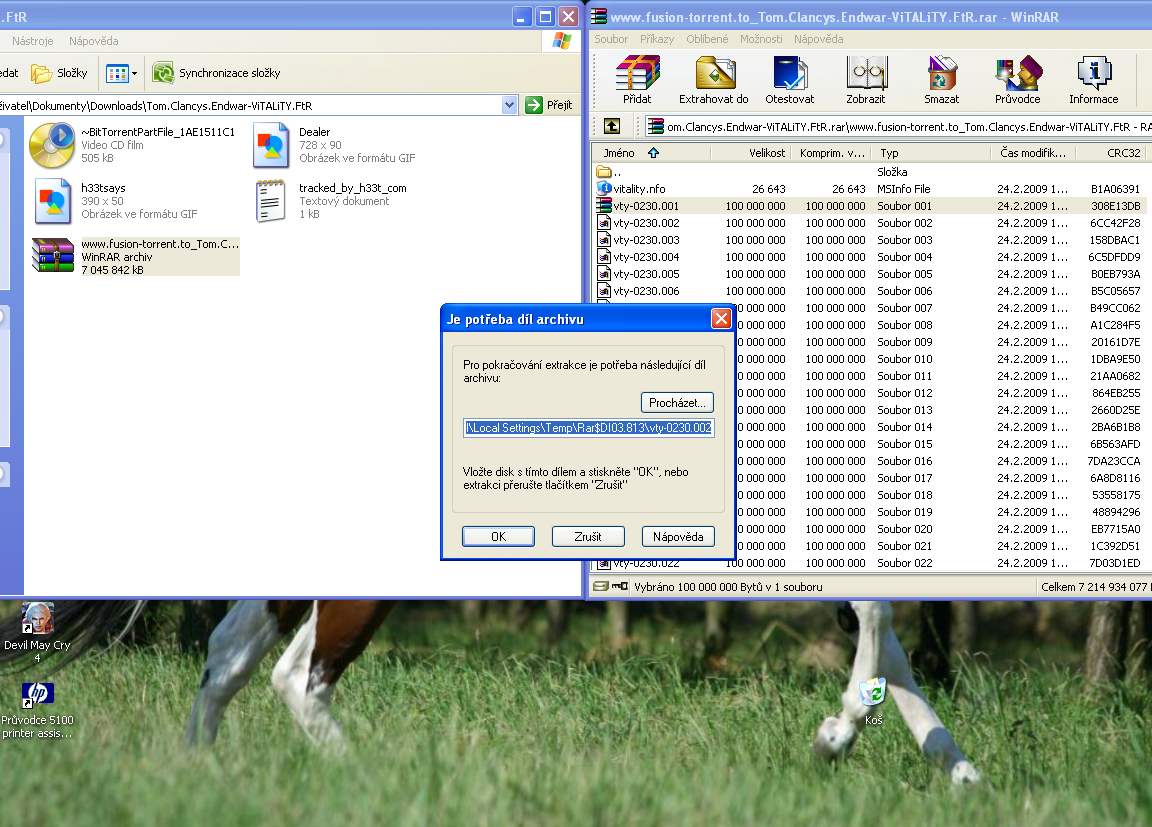Select the 'Soubor 010' type cell
This screenshot has width=1152, height=827.
click(904, 358)
